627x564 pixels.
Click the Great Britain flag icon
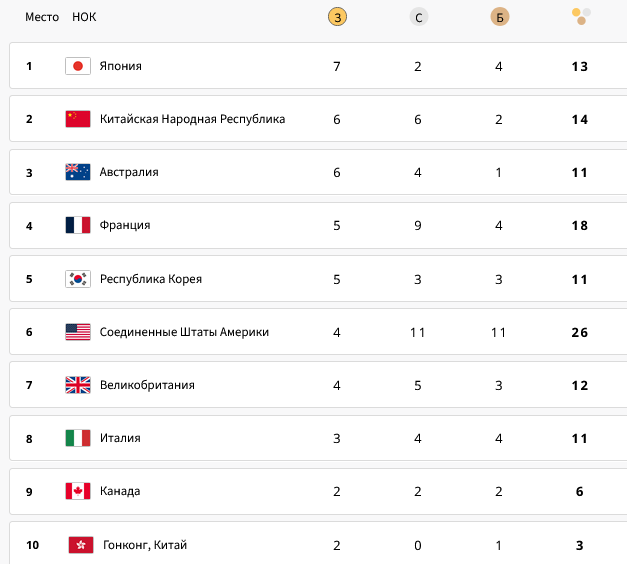click(78, 385)
